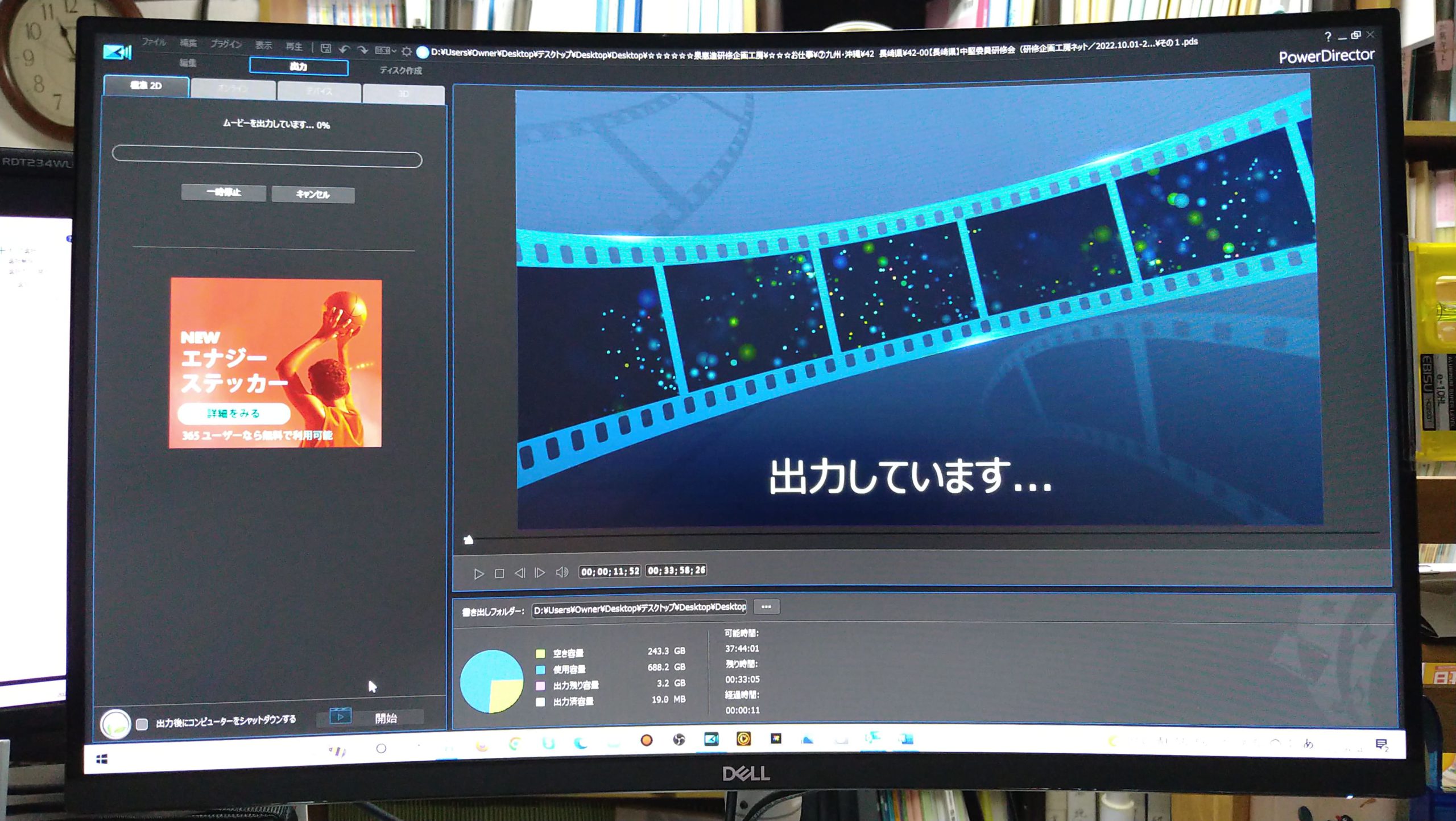Step to previous frame
Image resolution: width=1456 pixels, height=821 pixels.
point(519,573)
